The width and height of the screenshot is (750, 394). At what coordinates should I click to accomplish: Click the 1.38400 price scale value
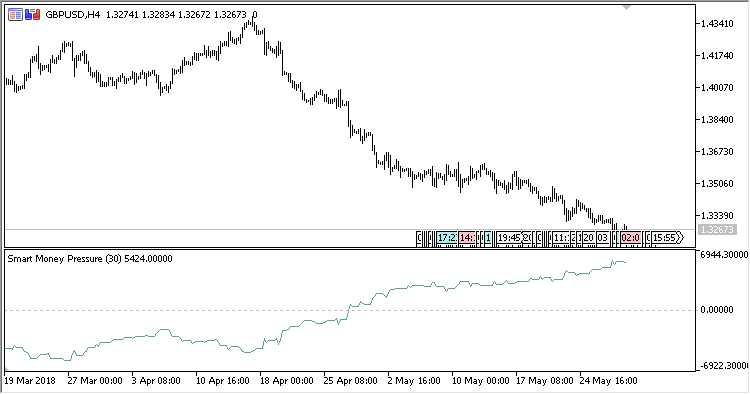(717, 120)
